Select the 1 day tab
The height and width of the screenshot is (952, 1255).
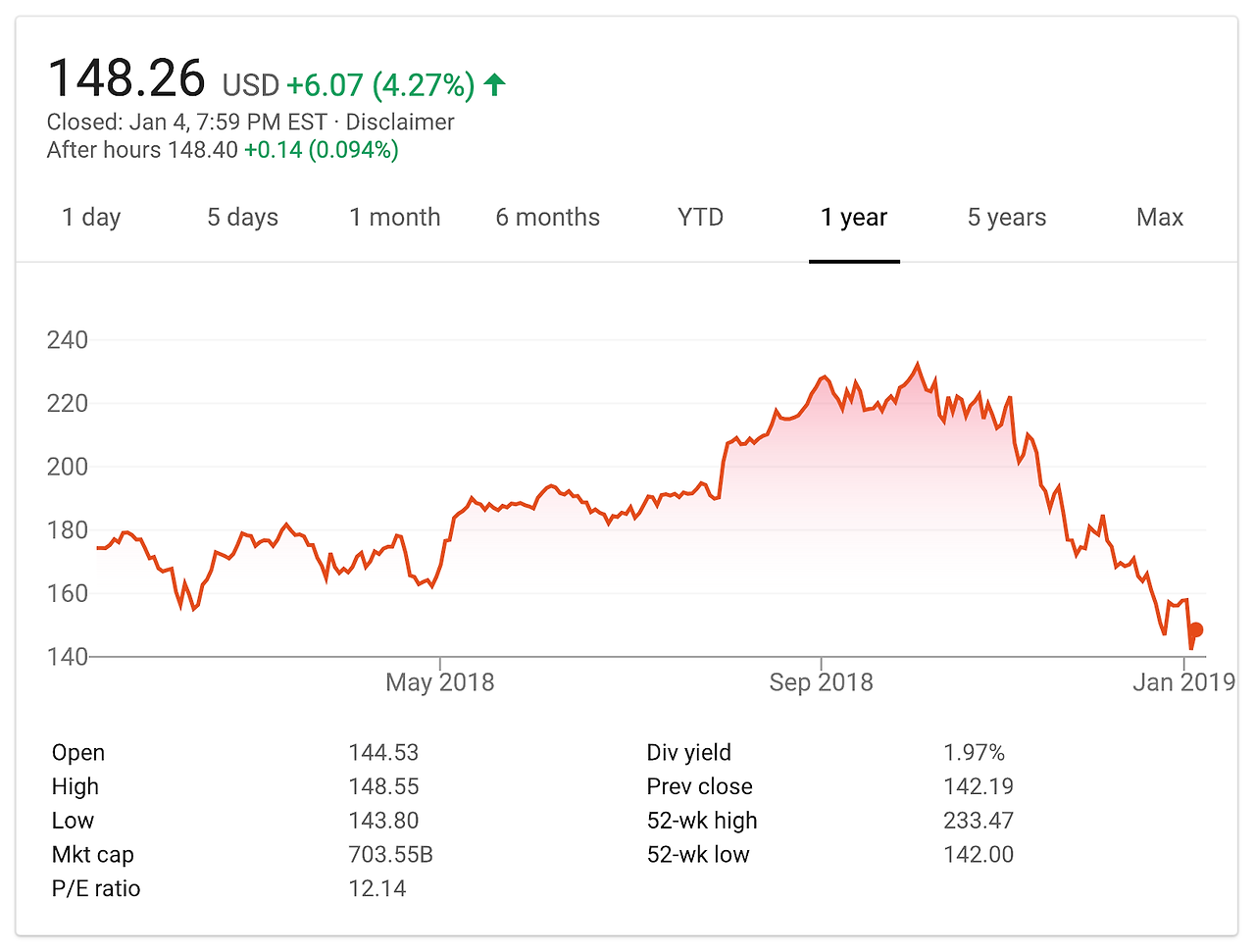(x=91, y=218)
